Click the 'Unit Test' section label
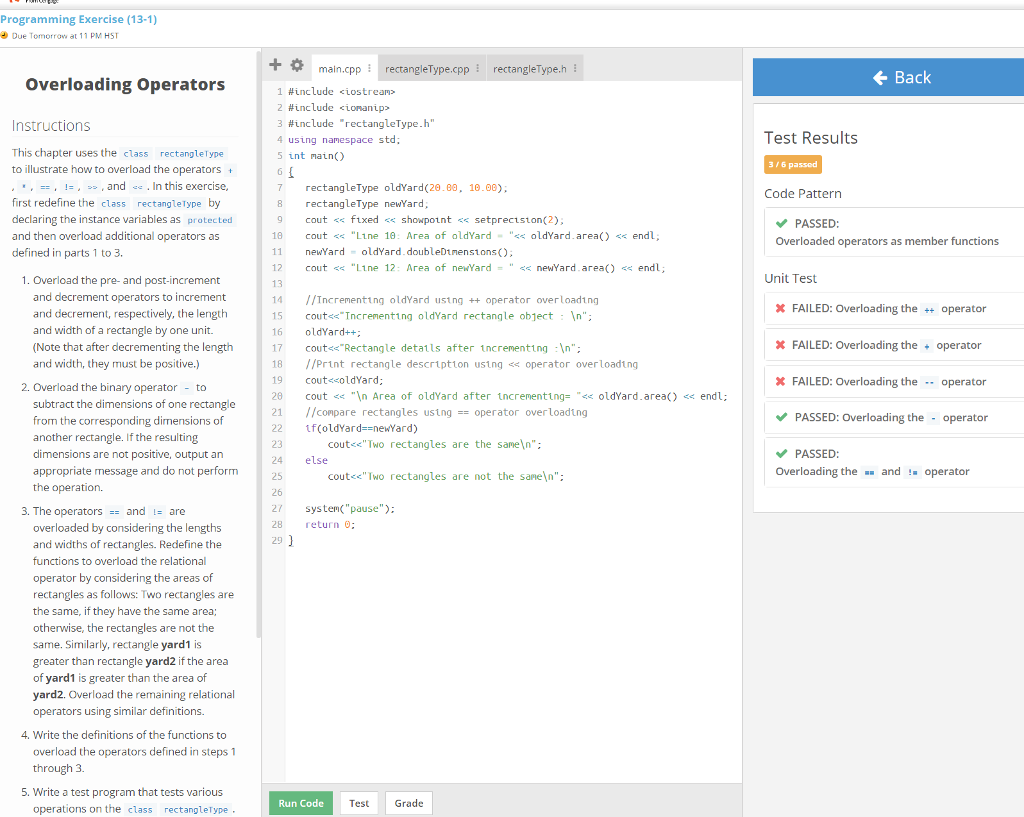Screen dimensions: 1024x817 pos(790,278)
